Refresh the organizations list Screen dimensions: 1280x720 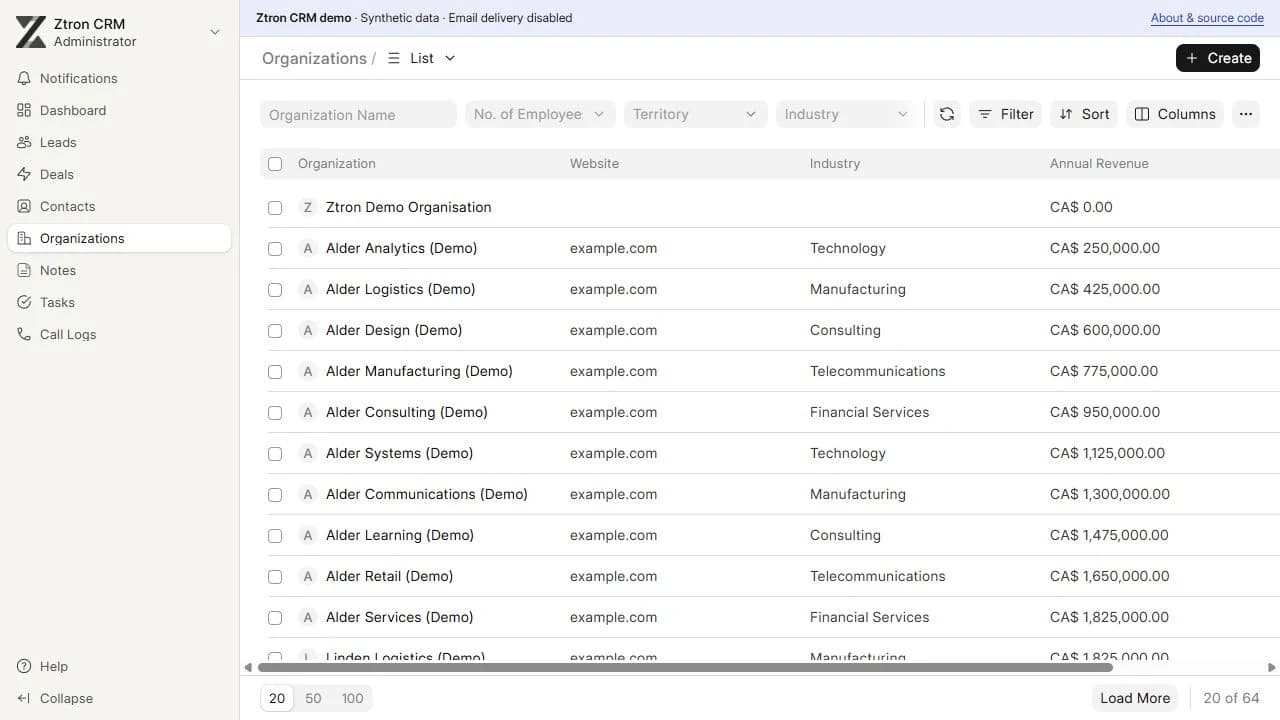(x=947, y=114)
